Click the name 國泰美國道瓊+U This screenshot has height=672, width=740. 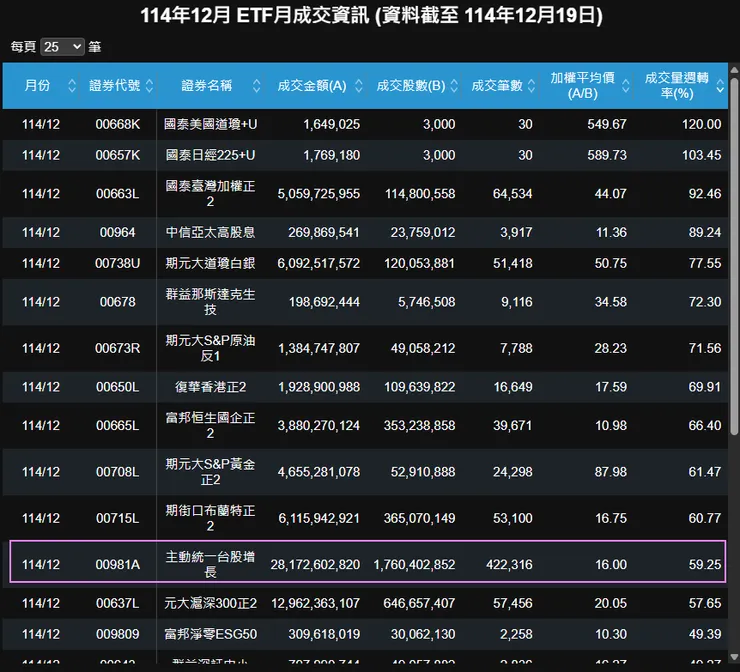[x=210, y=124]
